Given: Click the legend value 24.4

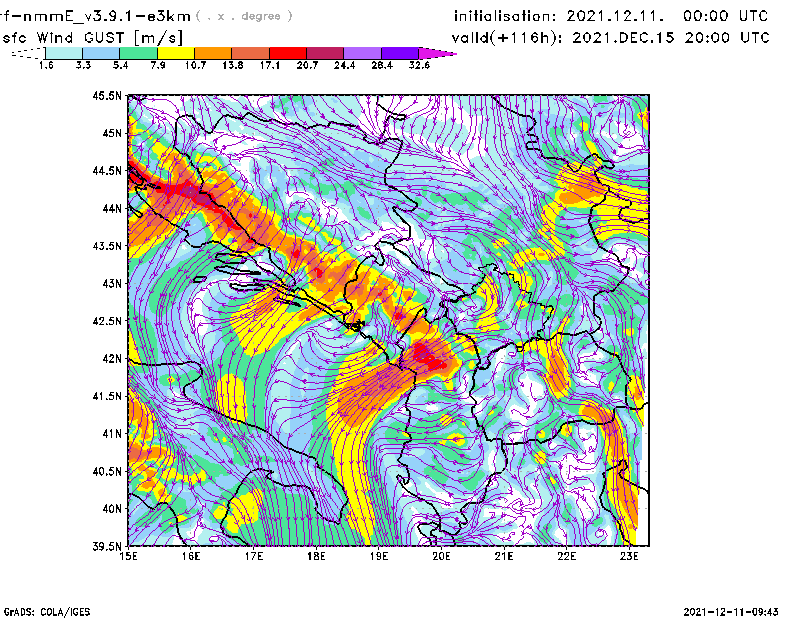Looking at the screenshot, I should [344, 65].
